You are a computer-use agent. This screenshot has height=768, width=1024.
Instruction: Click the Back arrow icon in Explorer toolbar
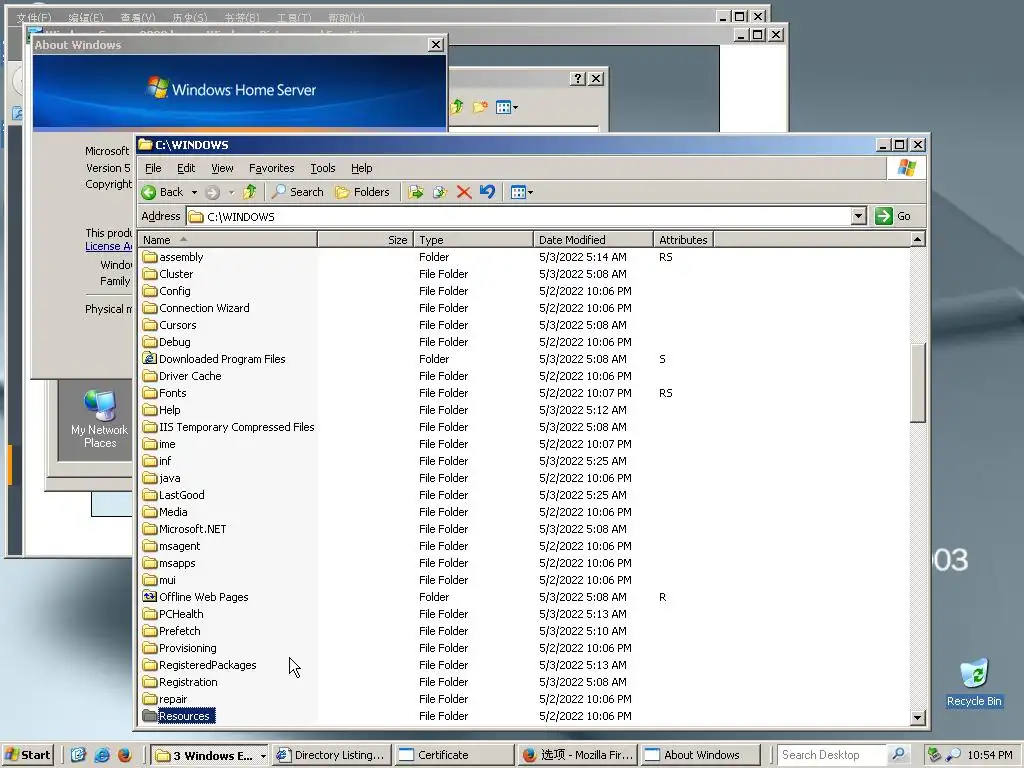point(149,192)
